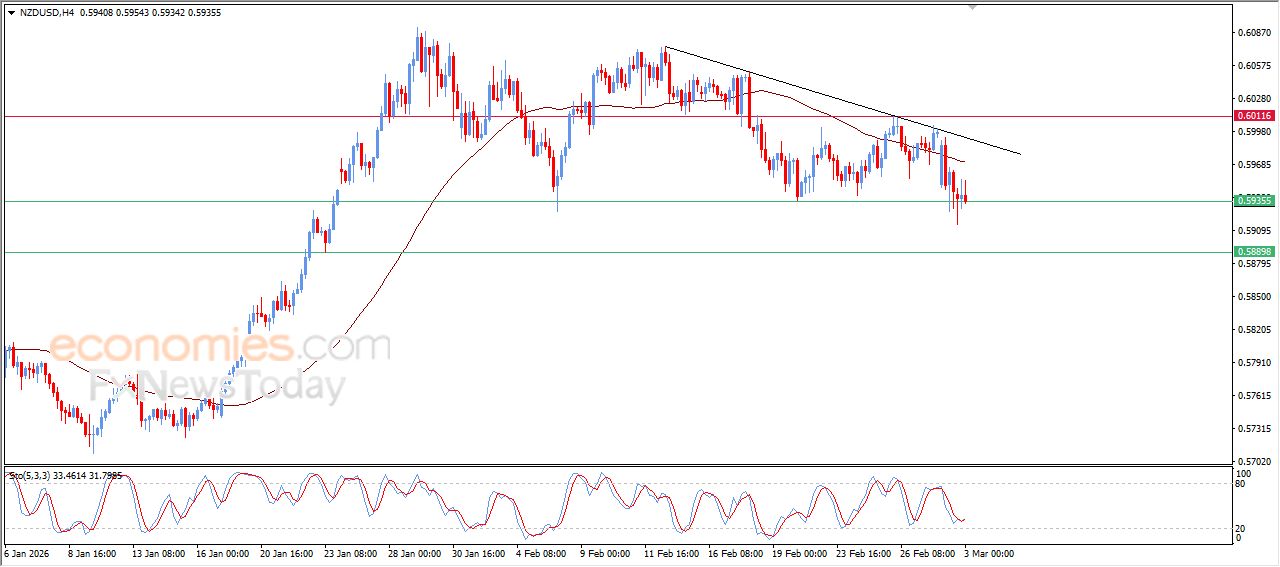The image size is (1280, 567).
Task: Click the dropdown arrow beside NZDUSD,H4
Action: 11,12
